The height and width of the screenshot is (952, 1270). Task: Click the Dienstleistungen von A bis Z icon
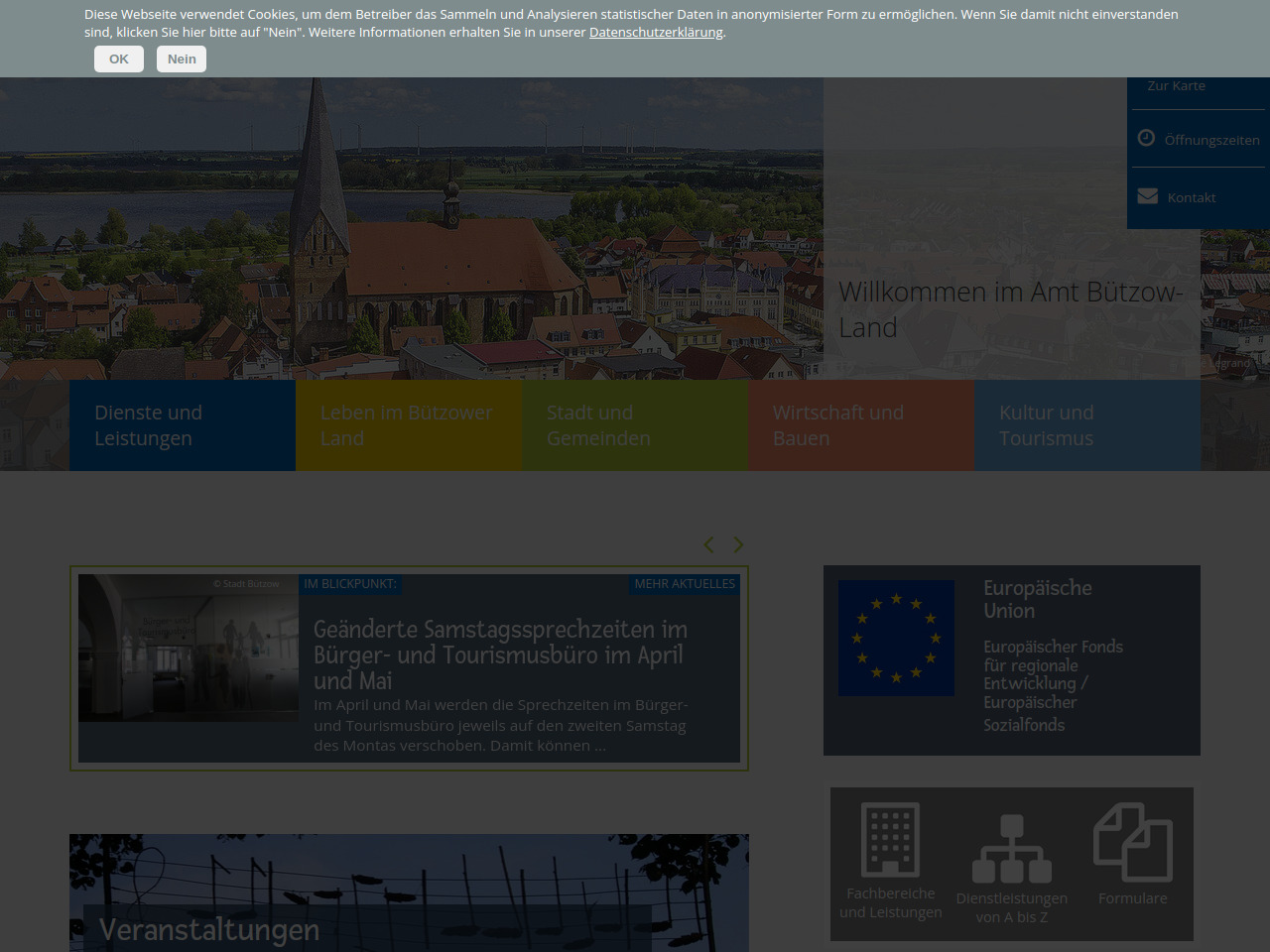[1011, 849]
